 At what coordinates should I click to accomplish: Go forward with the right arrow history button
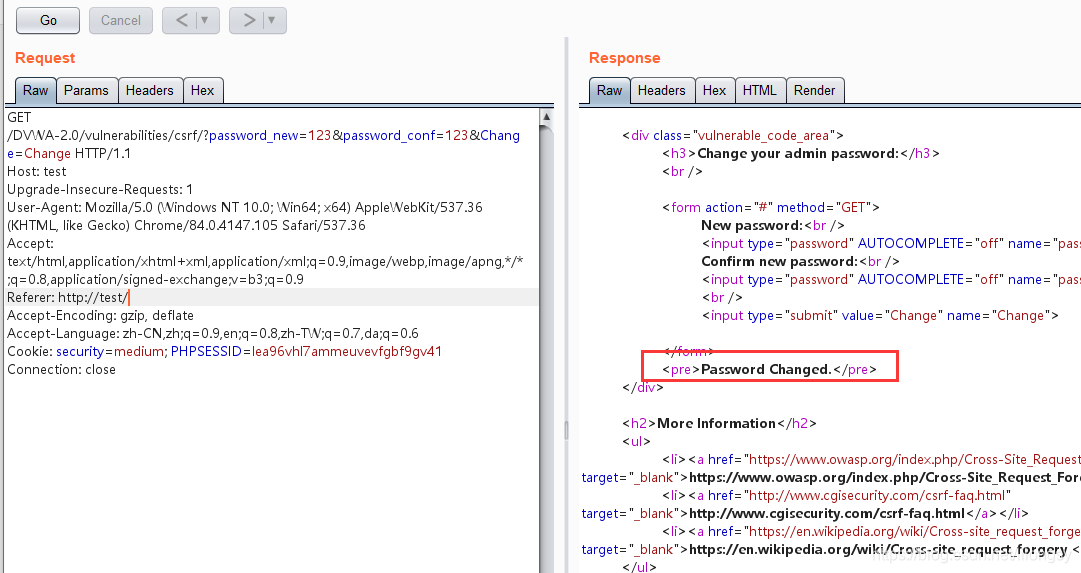coord(249,21)
